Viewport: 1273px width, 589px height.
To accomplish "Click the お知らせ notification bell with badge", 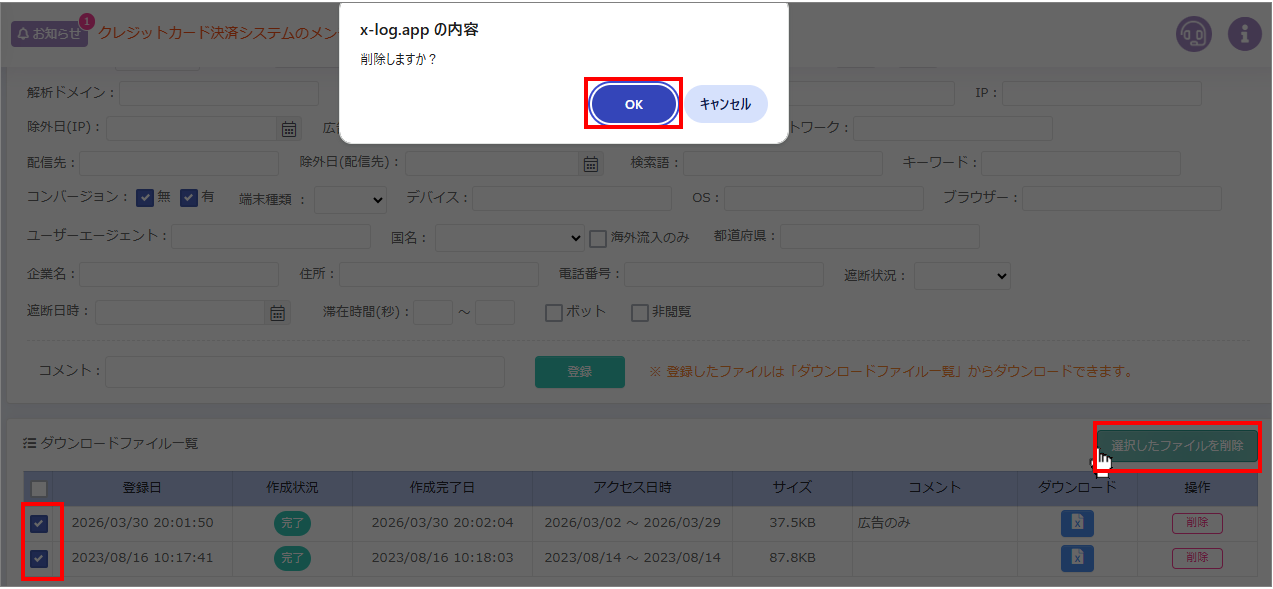I will point(47,33).
